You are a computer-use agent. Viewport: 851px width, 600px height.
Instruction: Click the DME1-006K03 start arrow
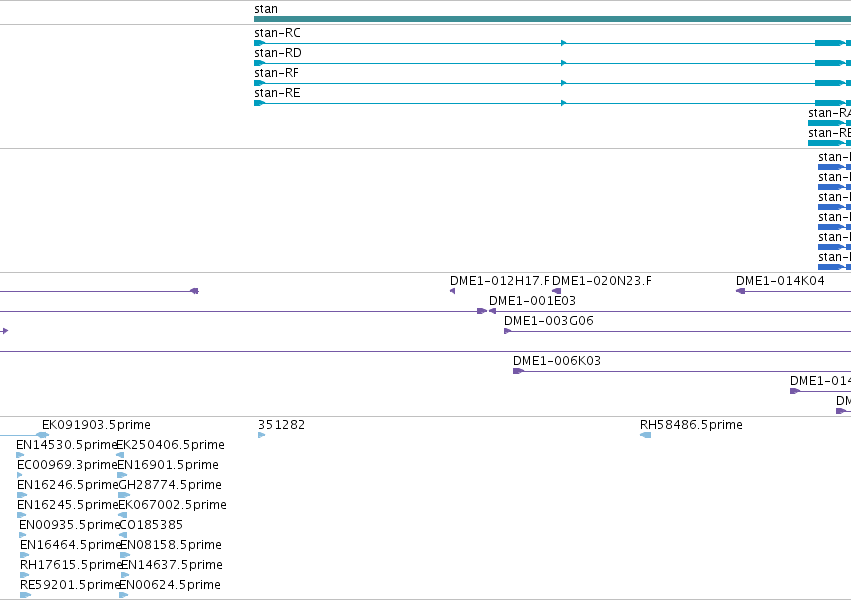point(518,372)
